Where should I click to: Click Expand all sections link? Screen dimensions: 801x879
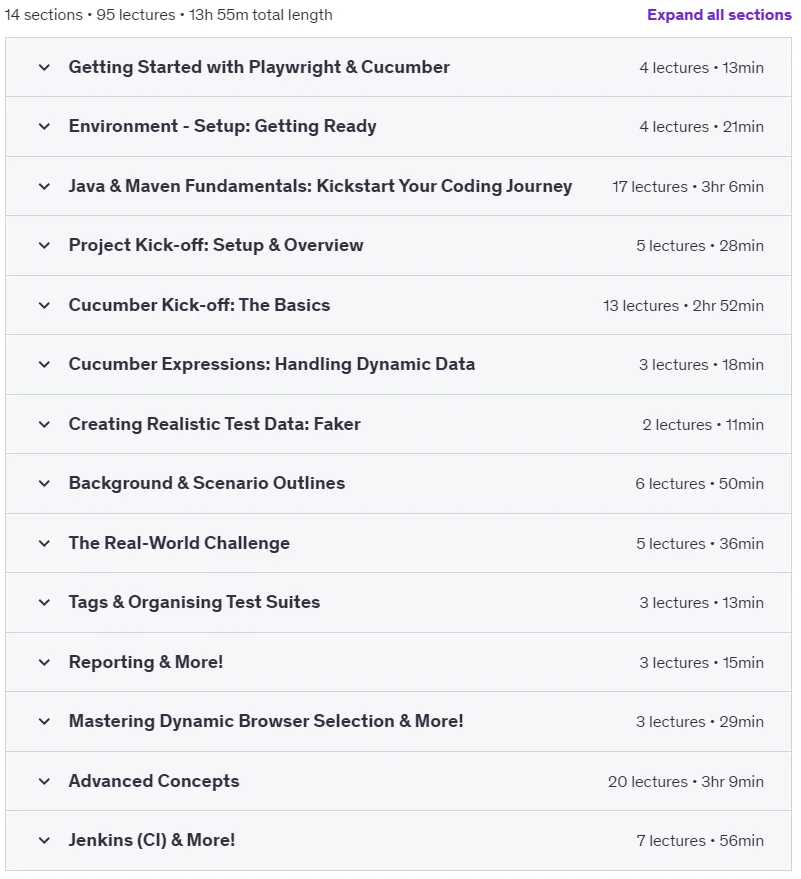pos(719,15)
